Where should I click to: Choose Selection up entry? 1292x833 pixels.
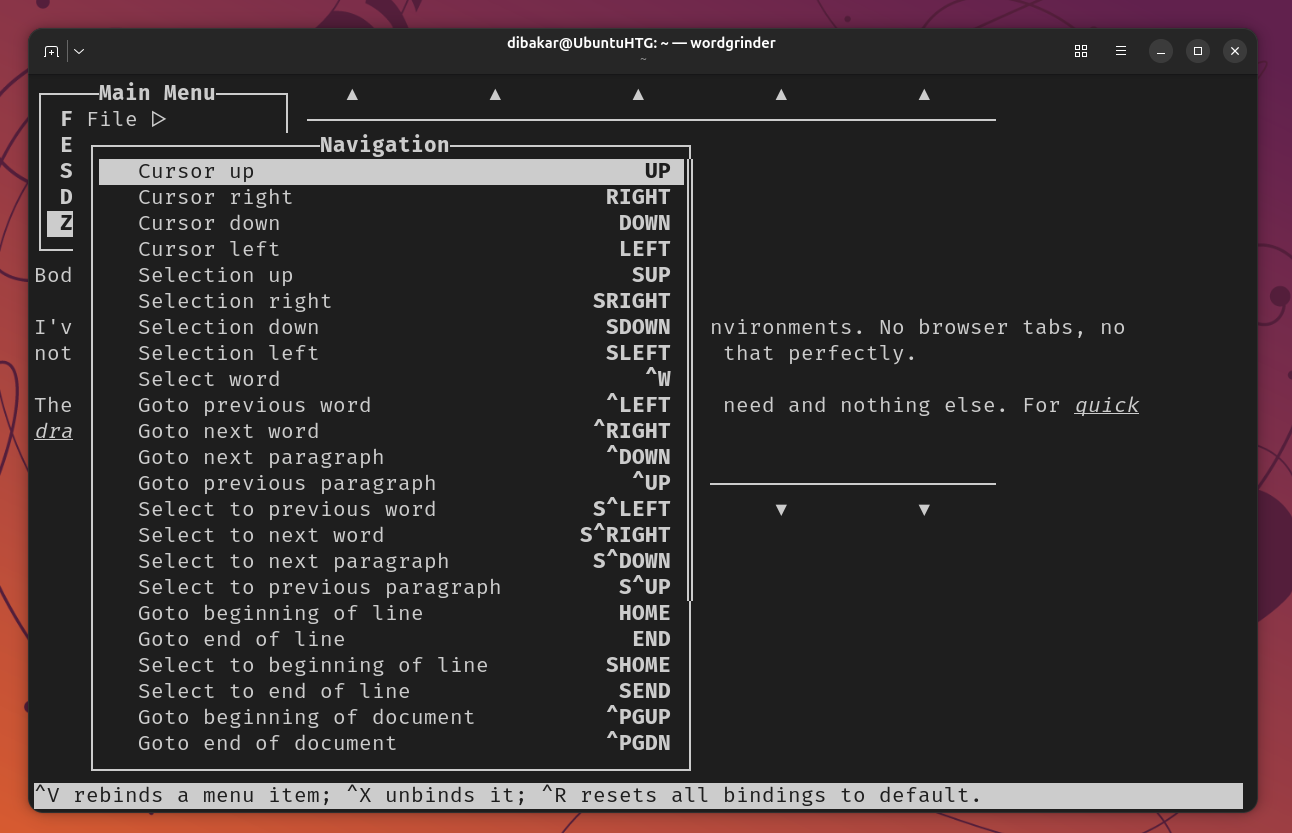(x=391, y=275)
